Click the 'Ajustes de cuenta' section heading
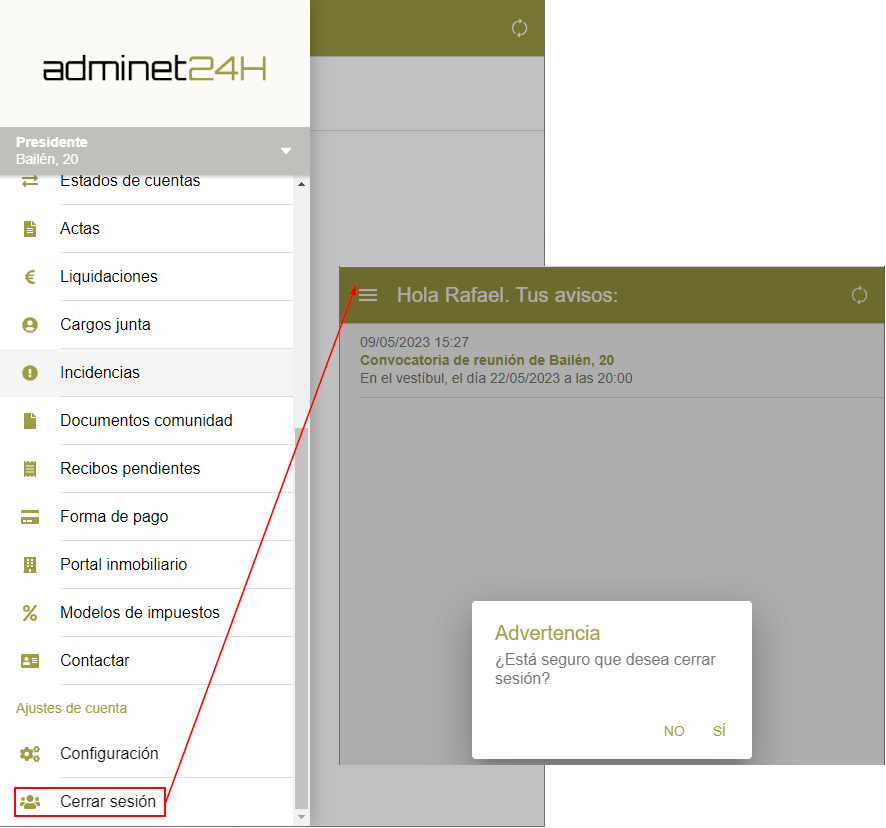Viewport: 886px width, 828px height. tap(71, 709)
